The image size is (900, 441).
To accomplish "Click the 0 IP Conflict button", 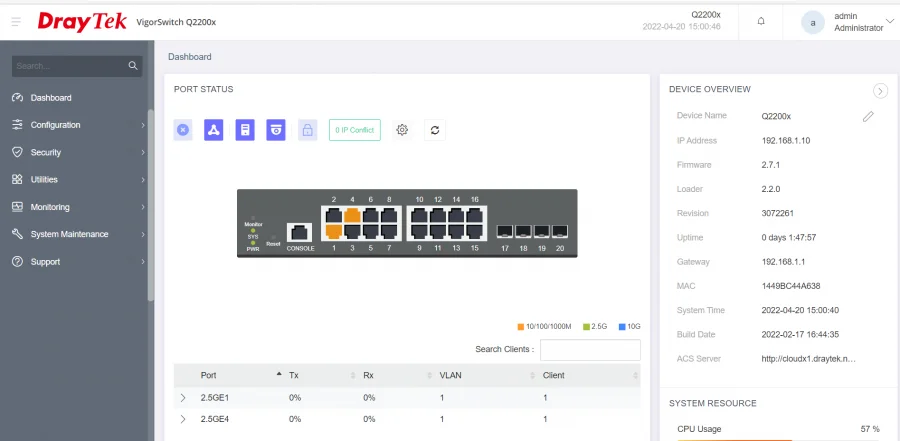I will [354, 130].
